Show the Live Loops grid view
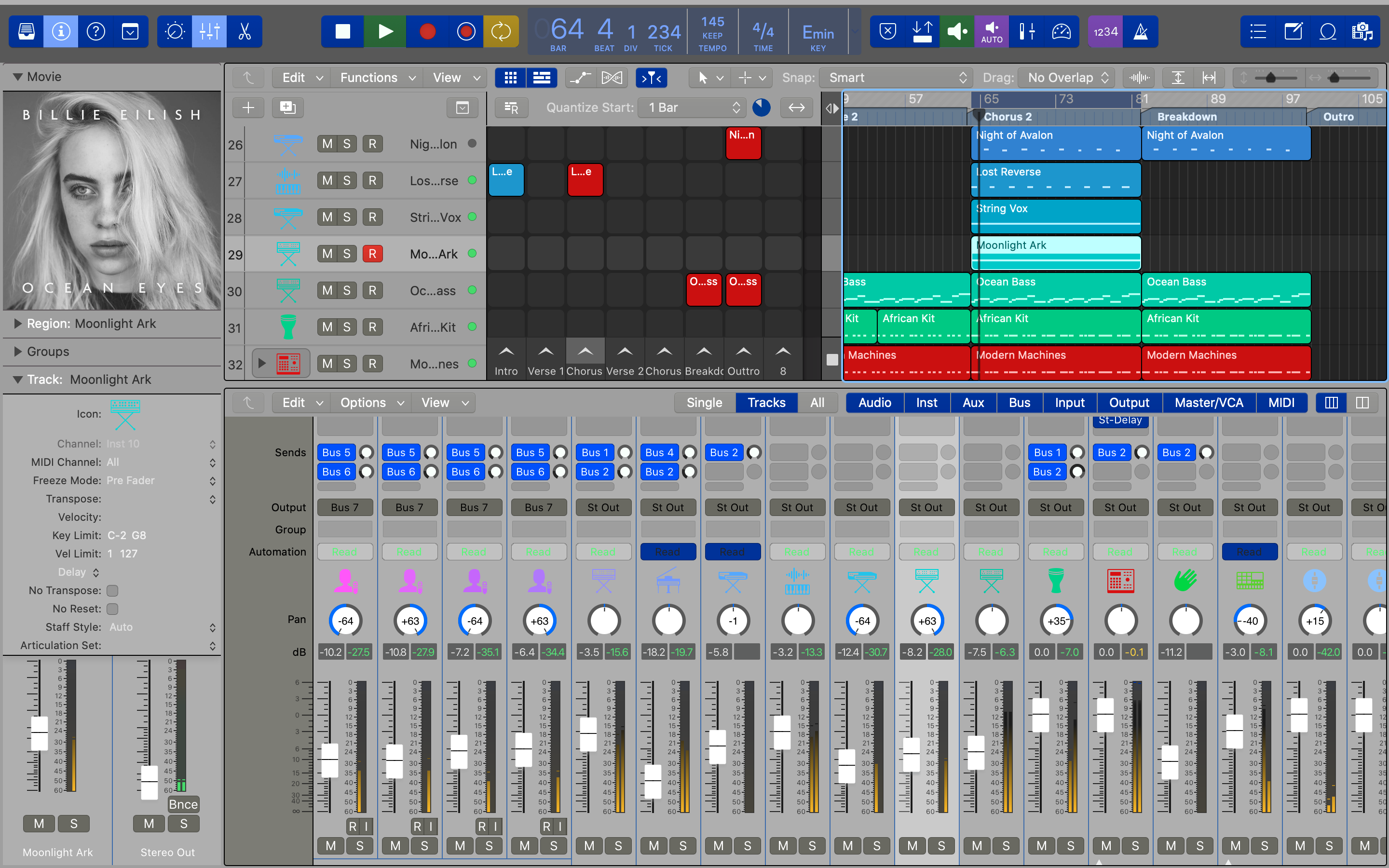1389x868 pixels. [510, 78]
